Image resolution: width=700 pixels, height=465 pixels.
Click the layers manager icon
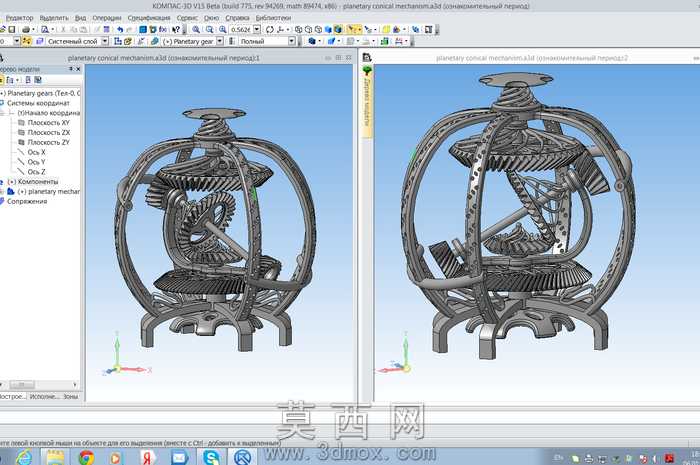click(39, 41)
